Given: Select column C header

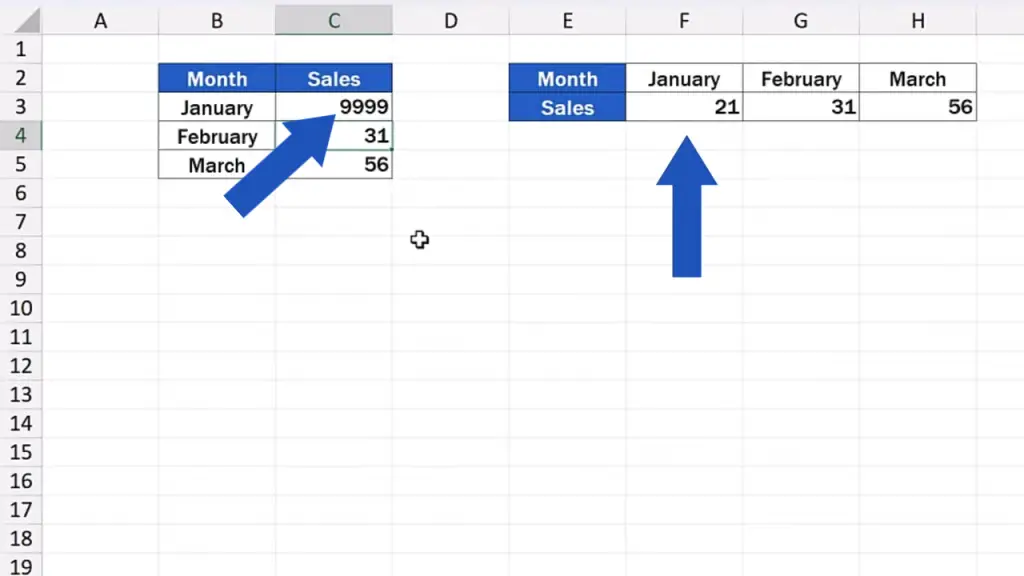Looking at the screenshot, I should (x=334, y=20).
